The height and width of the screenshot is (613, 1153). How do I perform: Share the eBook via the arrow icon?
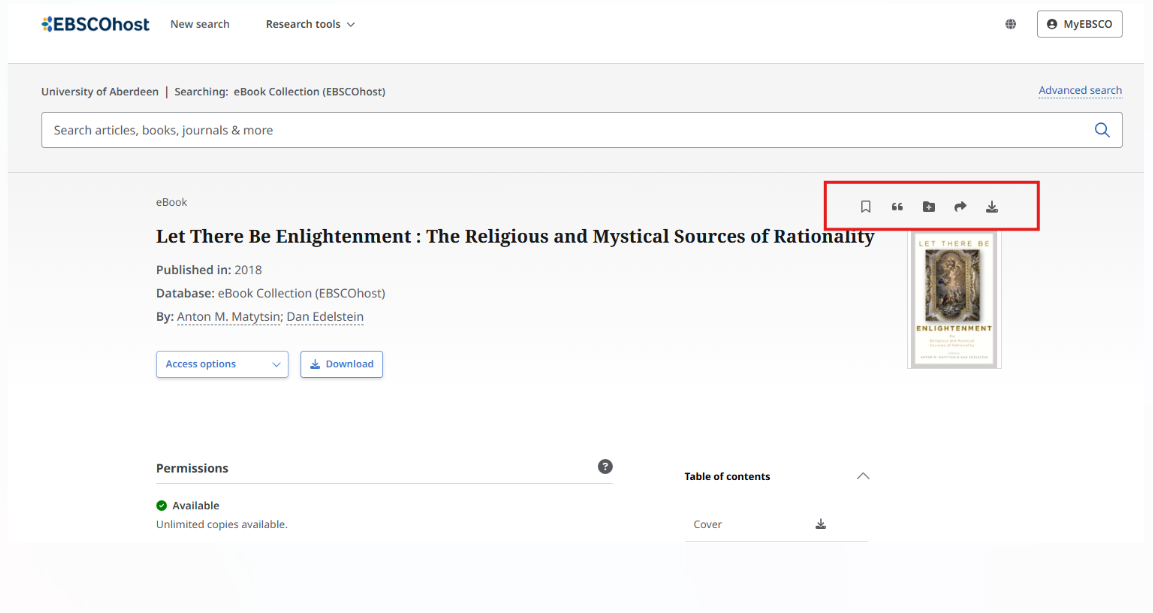[x=960, y=207]
